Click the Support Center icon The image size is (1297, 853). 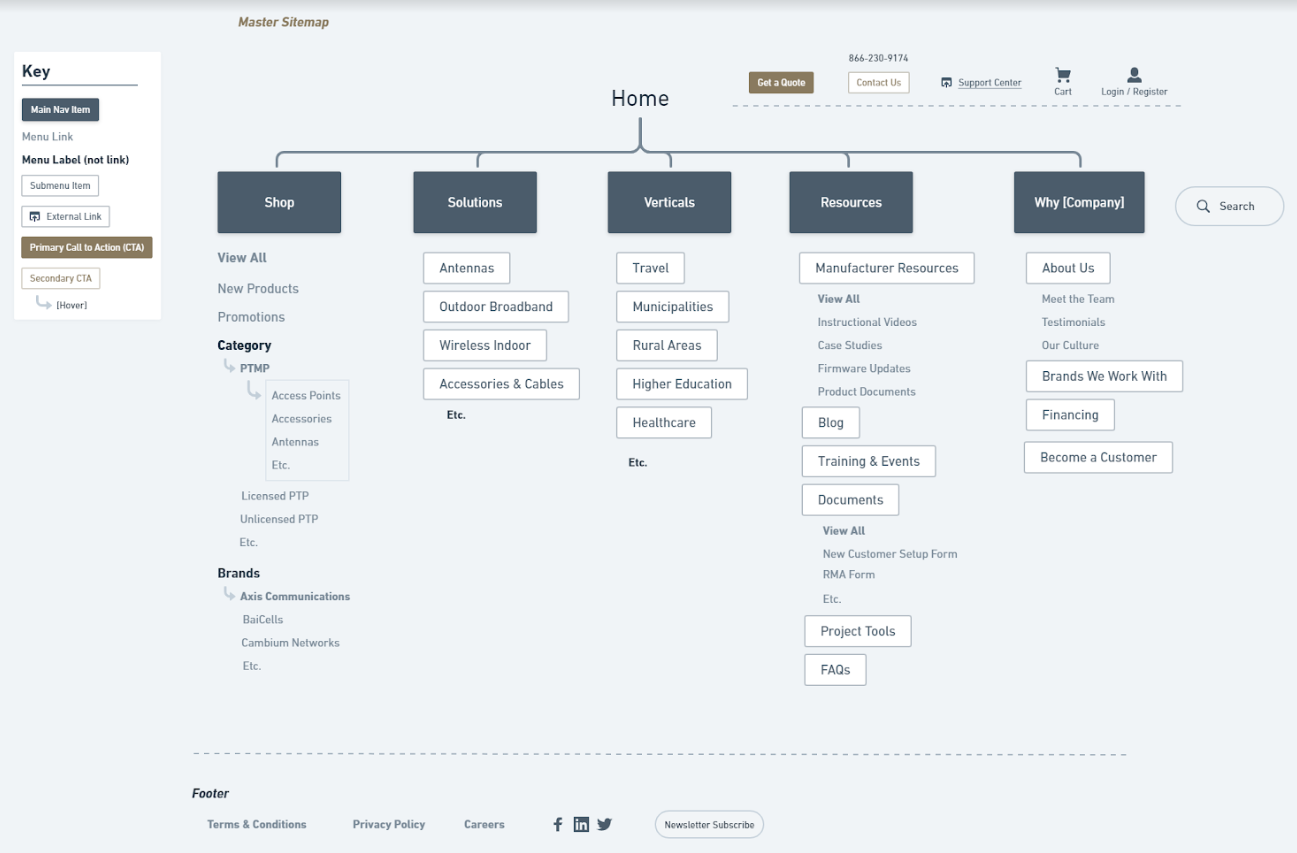coord(946,82)
